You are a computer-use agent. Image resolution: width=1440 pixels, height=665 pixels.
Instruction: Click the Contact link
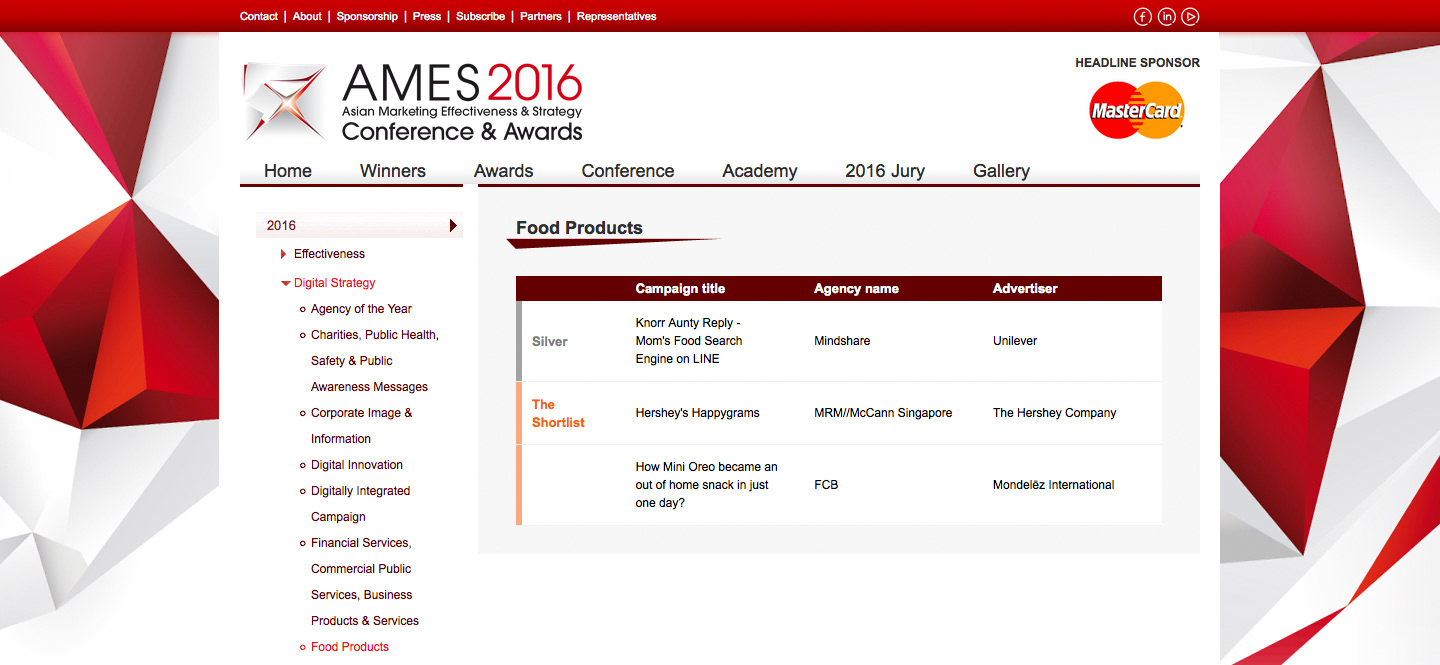point(259,16)
